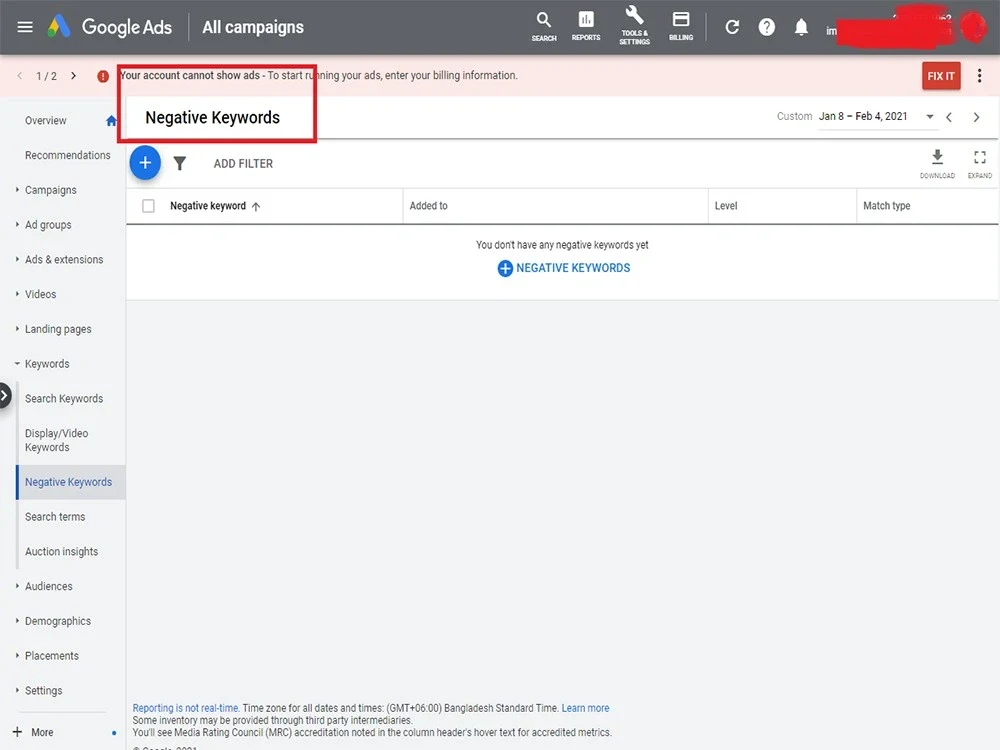Image resolution: width=1000 pixels, height=750 pixels.
Task: Go to previous alert notification arrow
Action: [x=20, y=75]
